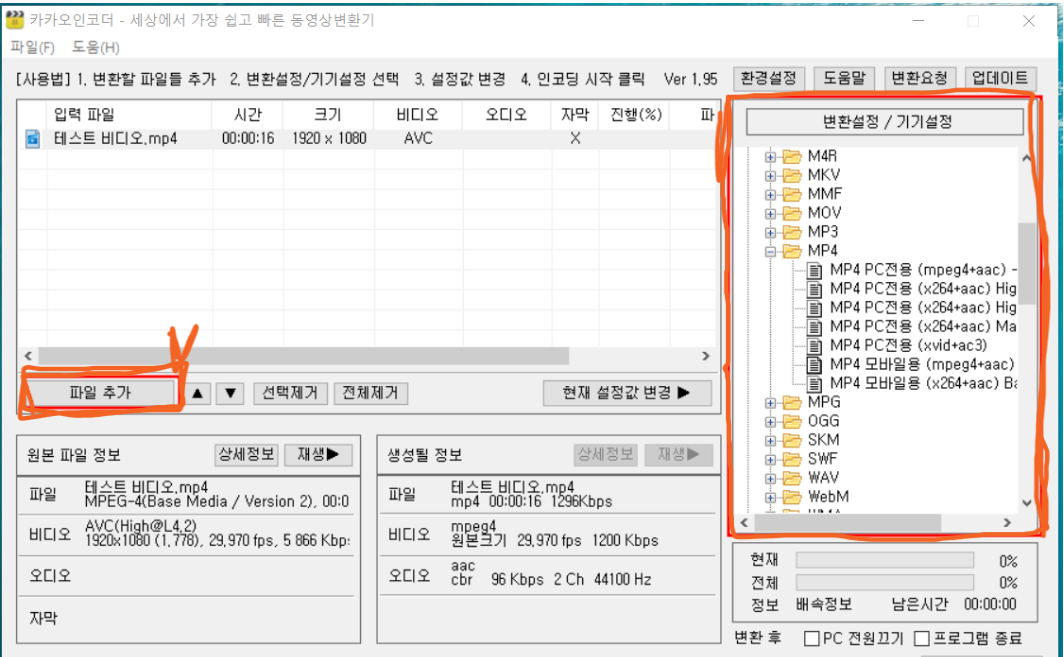Select the MOV folder icon
The width and height of the screenshot is (1064, 657).
tap(792, 214)
